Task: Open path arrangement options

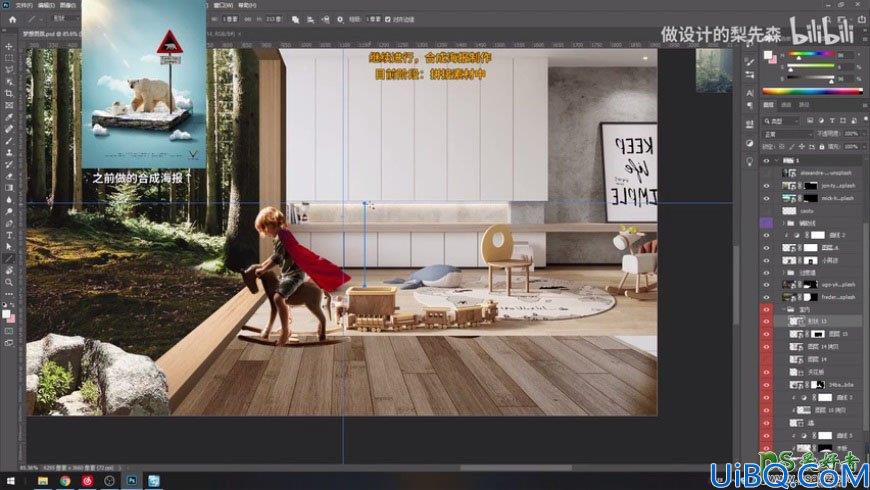Action: coord(325,19)
